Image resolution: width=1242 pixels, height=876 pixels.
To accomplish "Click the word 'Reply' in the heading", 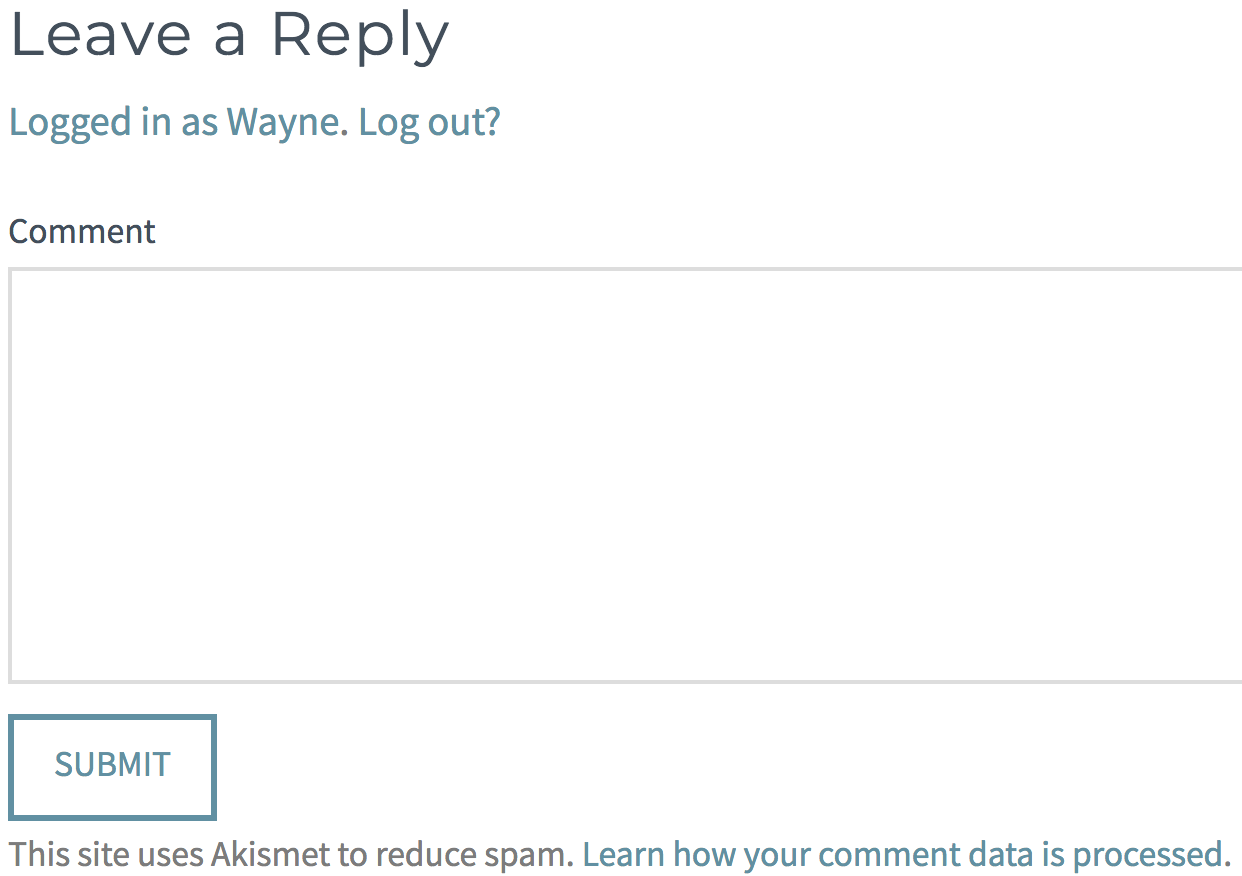I will tap(360, 38).
